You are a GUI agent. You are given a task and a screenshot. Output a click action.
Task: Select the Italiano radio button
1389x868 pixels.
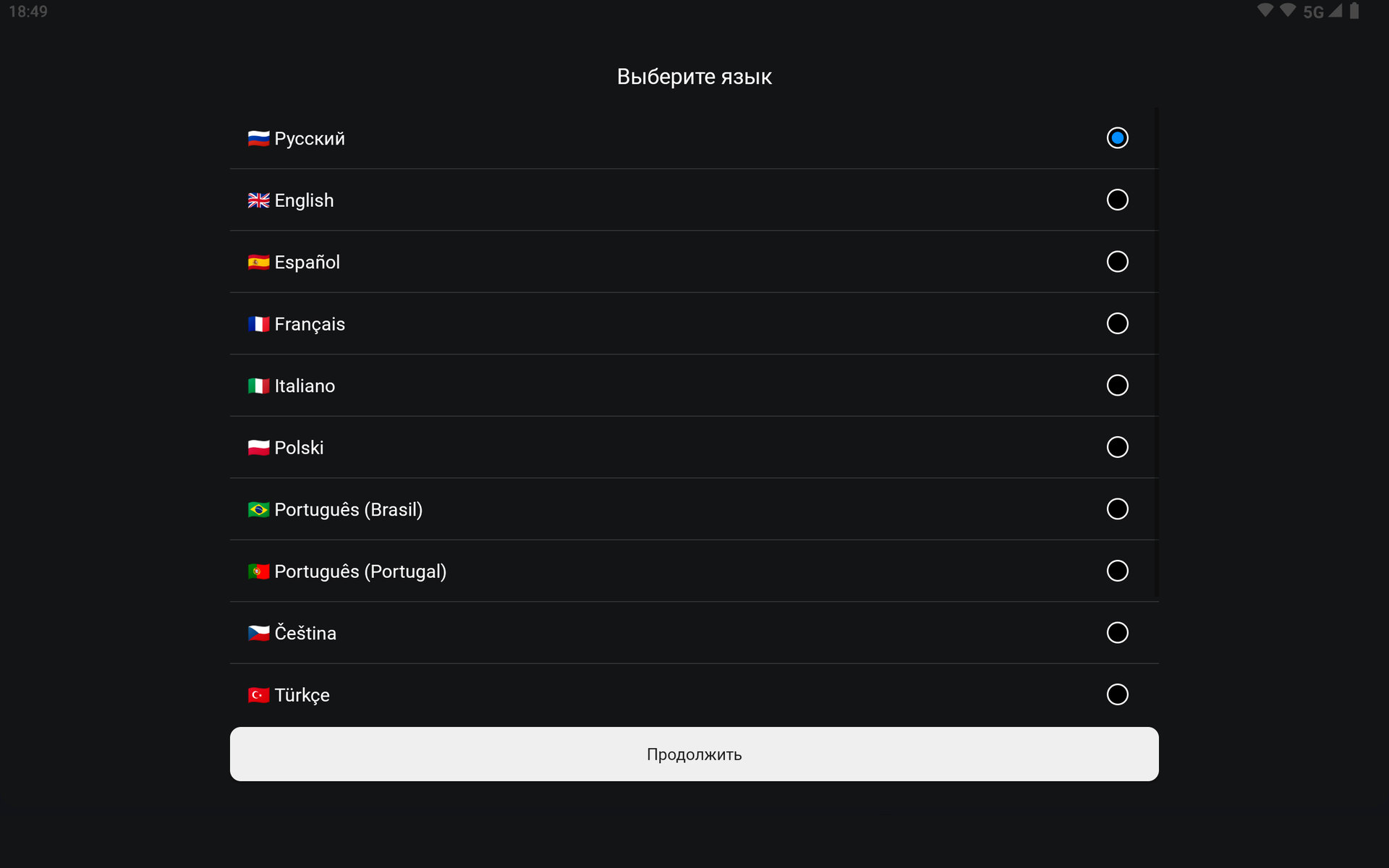pyautogui.click(x=1117, y=386)
